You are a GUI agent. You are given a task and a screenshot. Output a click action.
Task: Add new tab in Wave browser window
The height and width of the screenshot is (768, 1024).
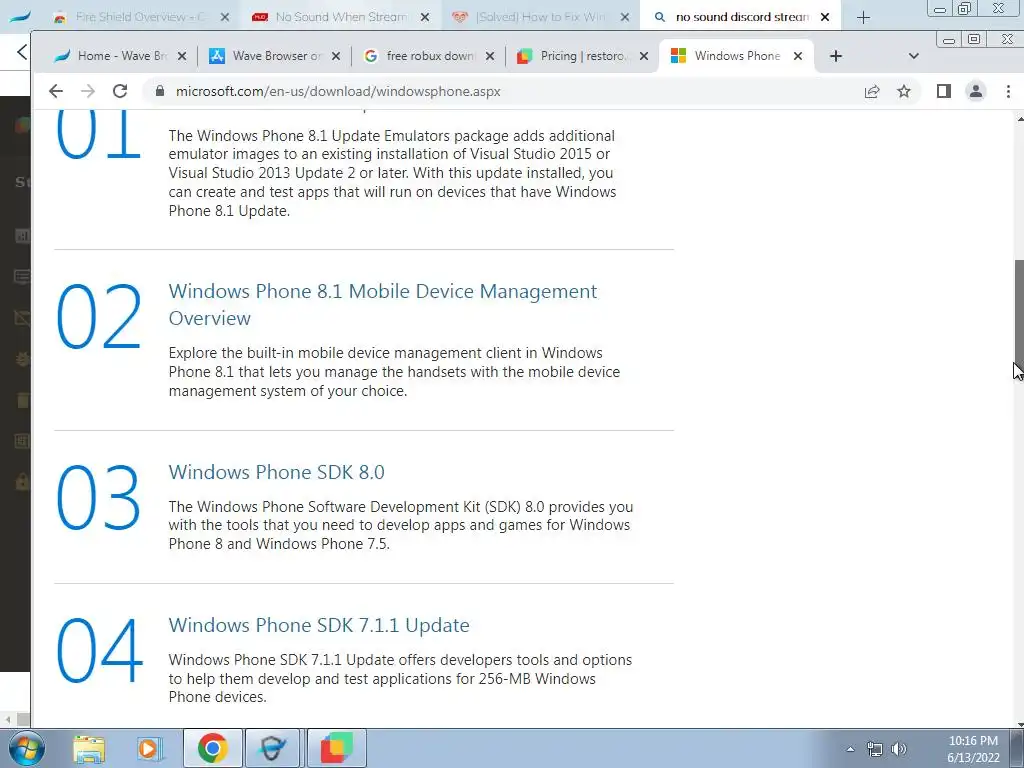tap(863, 18)
